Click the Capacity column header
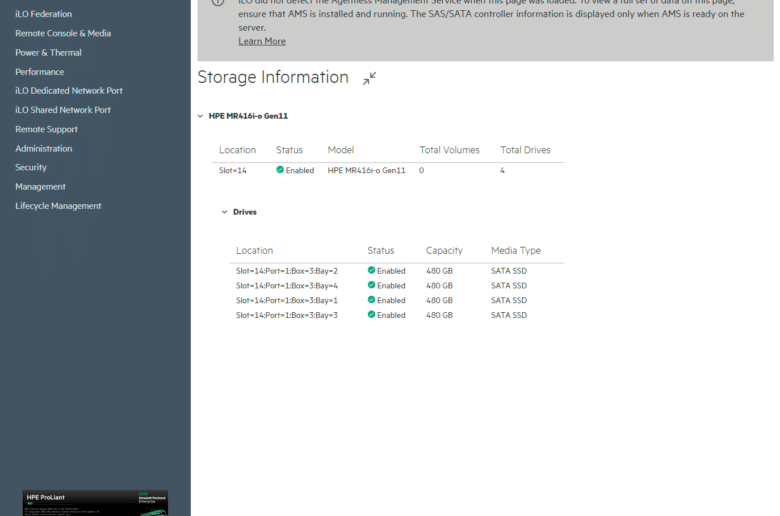The width and height of the screenshot is (780, 516). point(444,251)
